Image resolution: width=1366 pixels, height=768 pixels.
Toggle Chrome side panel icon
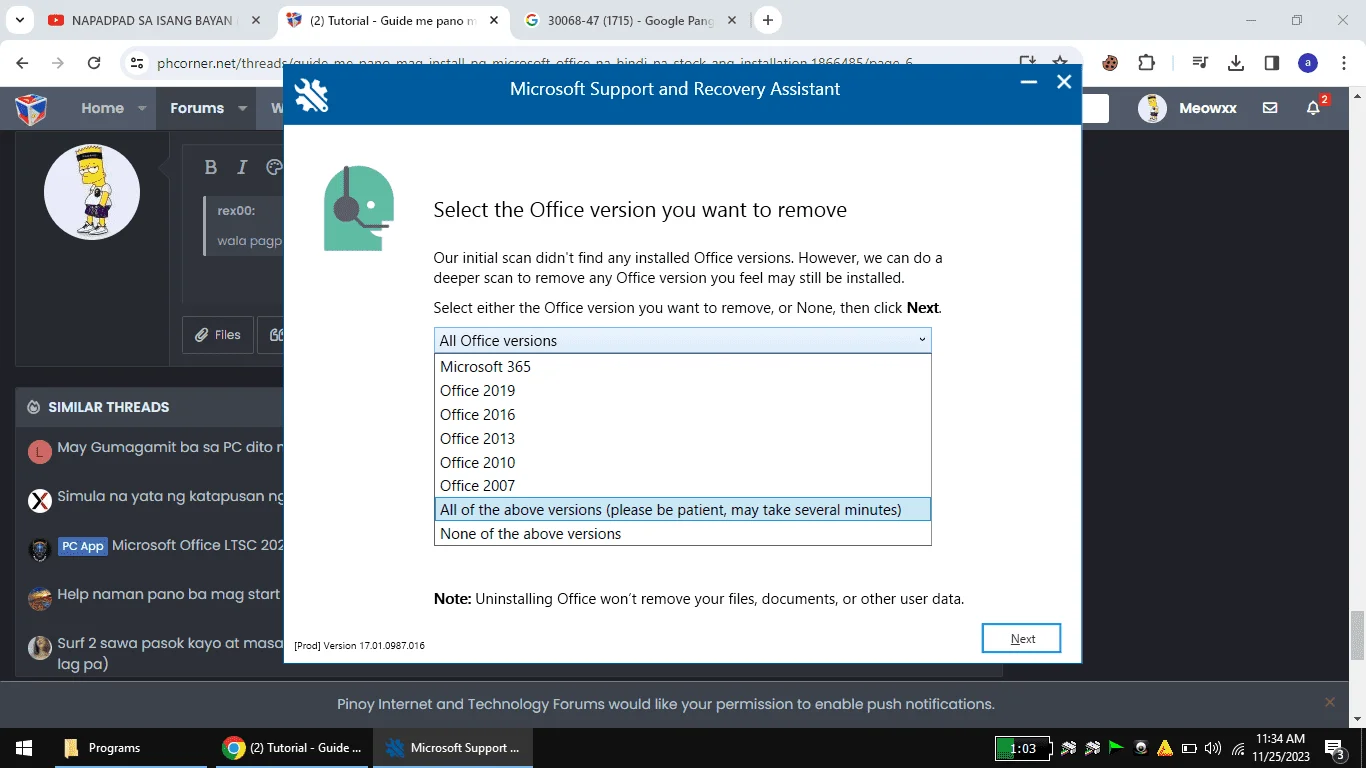pos(1272,63)
